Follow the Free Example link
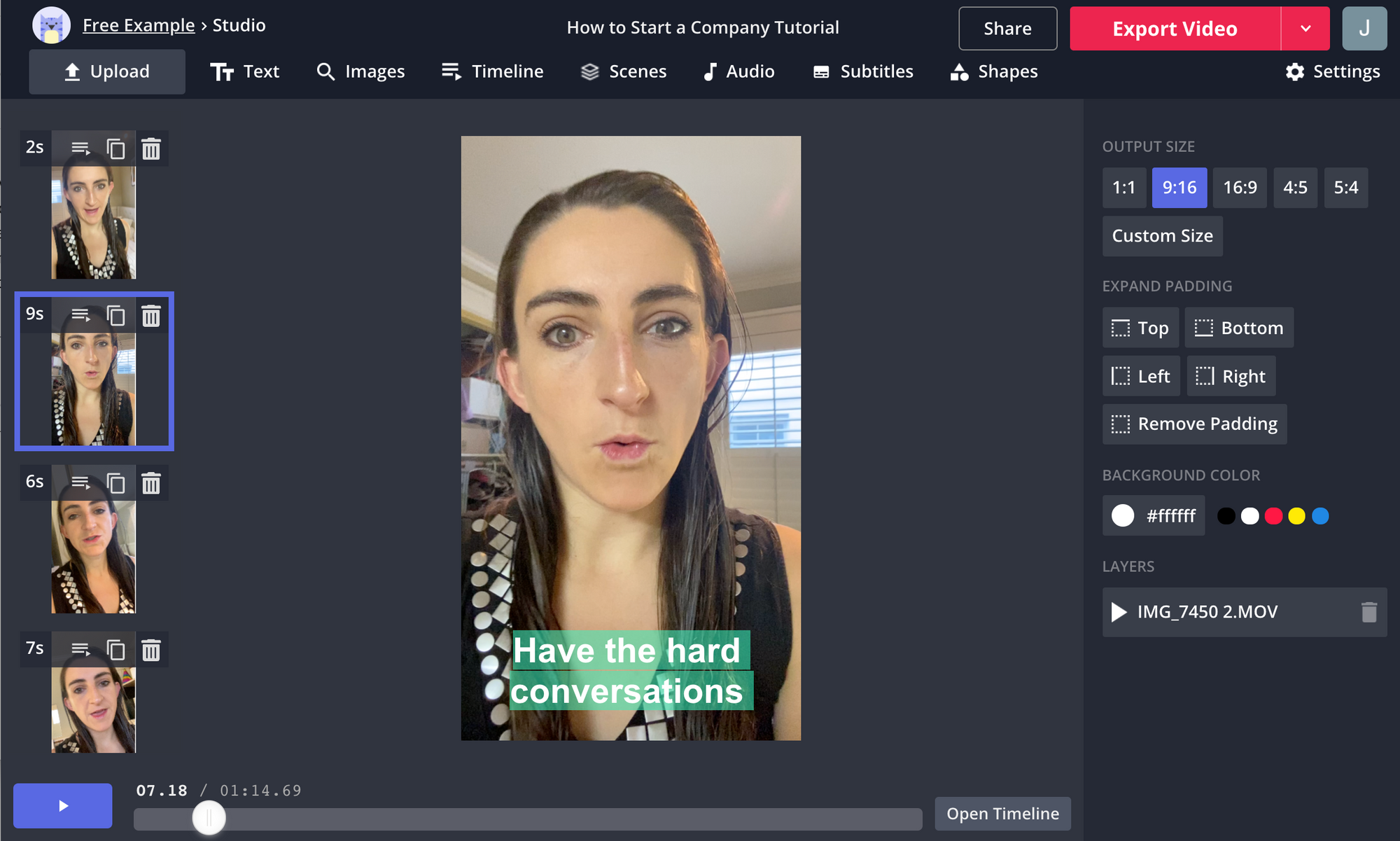 pos(139,25)
